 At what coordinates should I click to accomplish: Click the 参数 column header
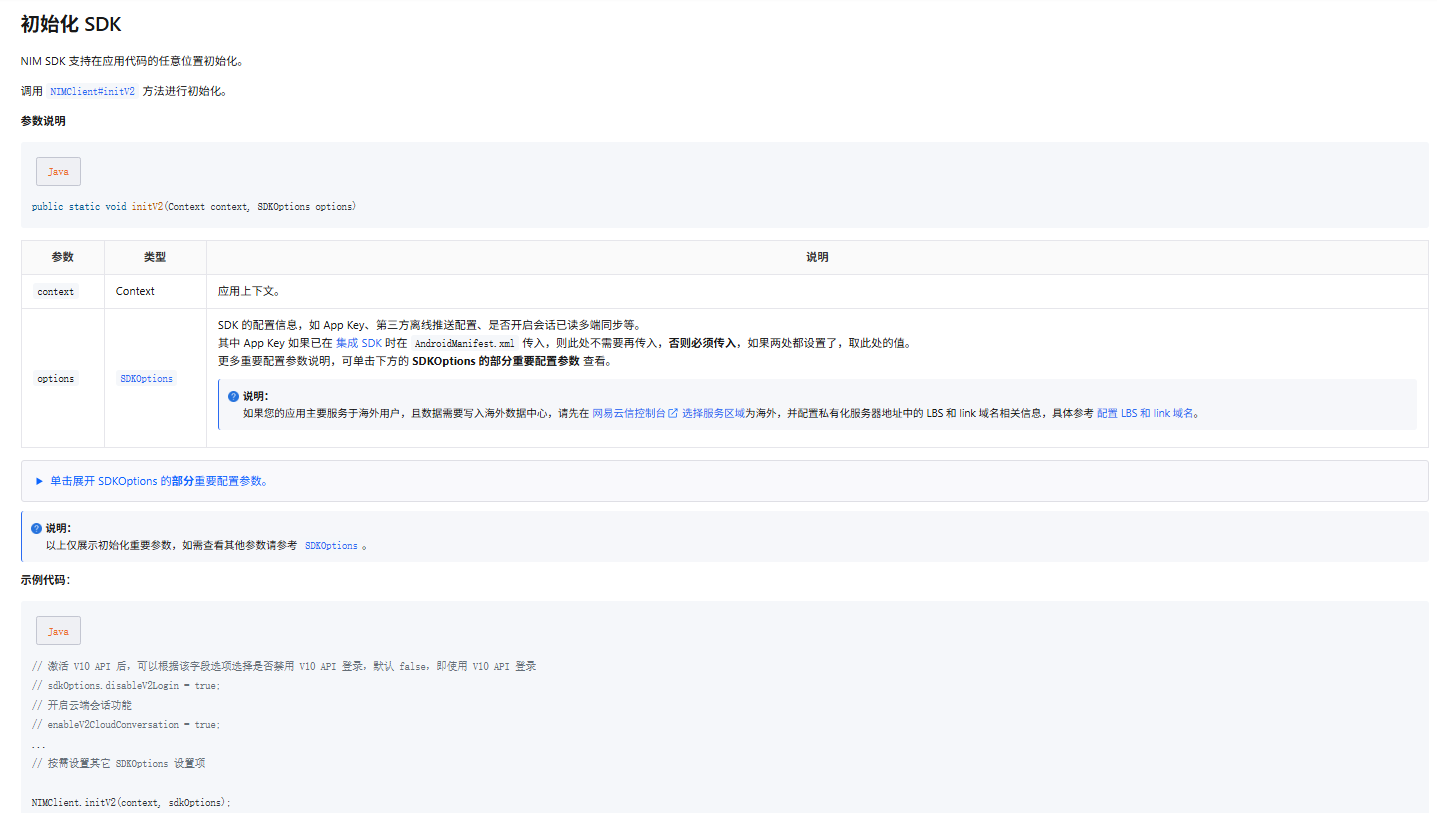pos(63,257)
